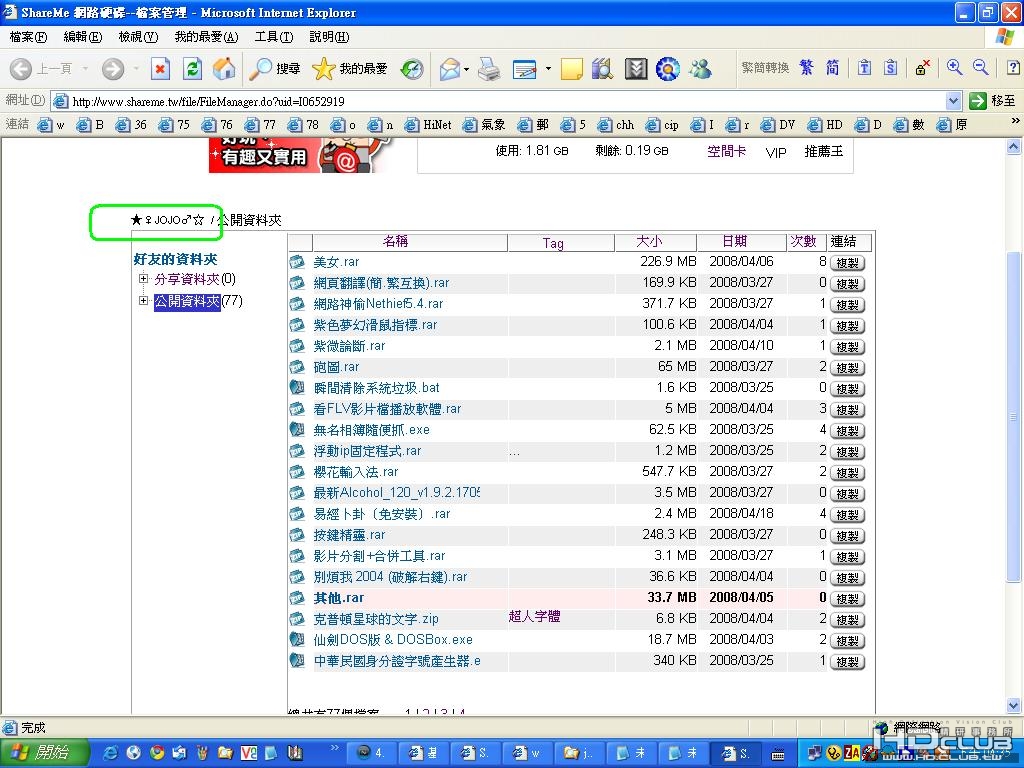Open the Back button history dropdown
The width and height of the screenshot is (1024, 768).
click(86, 69)
